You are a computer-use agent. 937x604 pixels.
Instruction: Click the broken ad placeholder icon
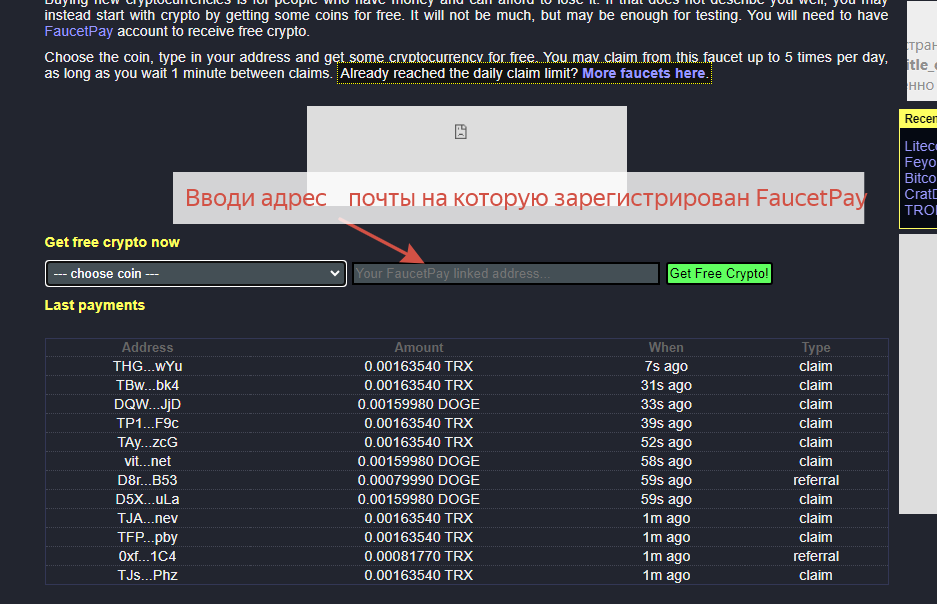click(x=461, y=131)
